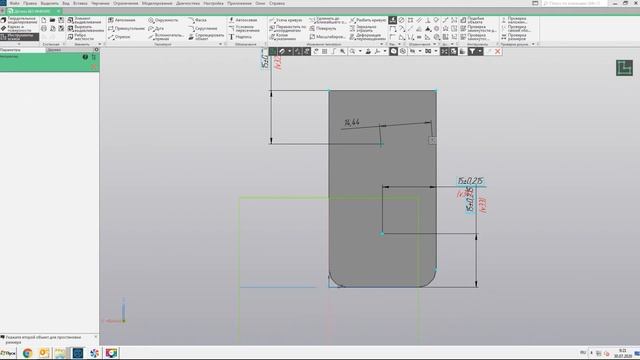
Task: Expand the Элементы ribbon group
Action: tap(100, 44)
